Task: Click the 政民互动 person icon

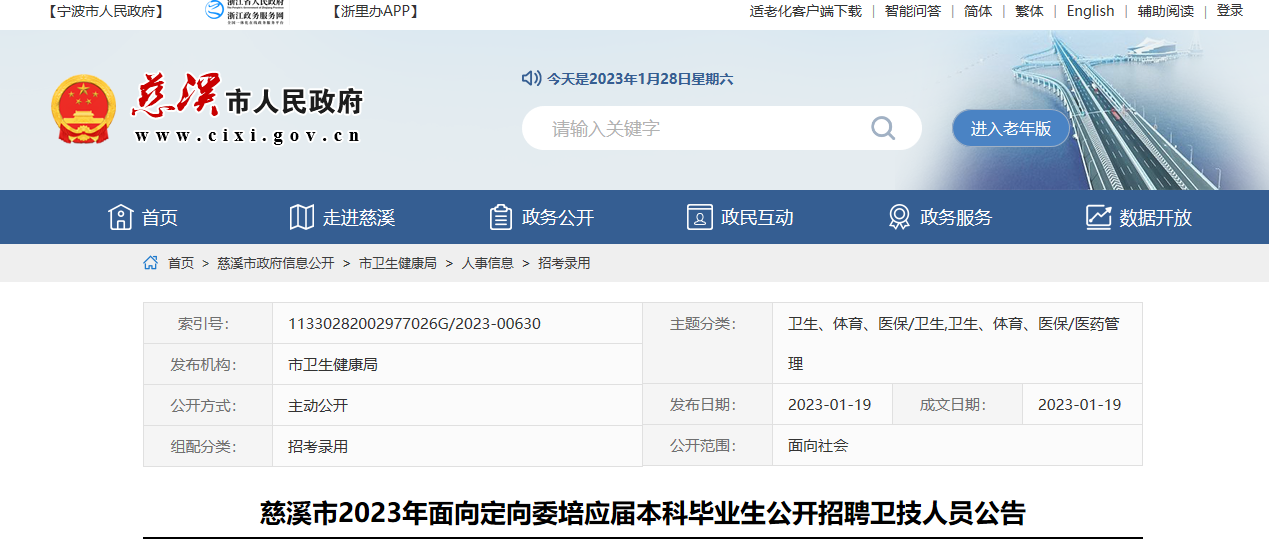Action: point(699,217)
